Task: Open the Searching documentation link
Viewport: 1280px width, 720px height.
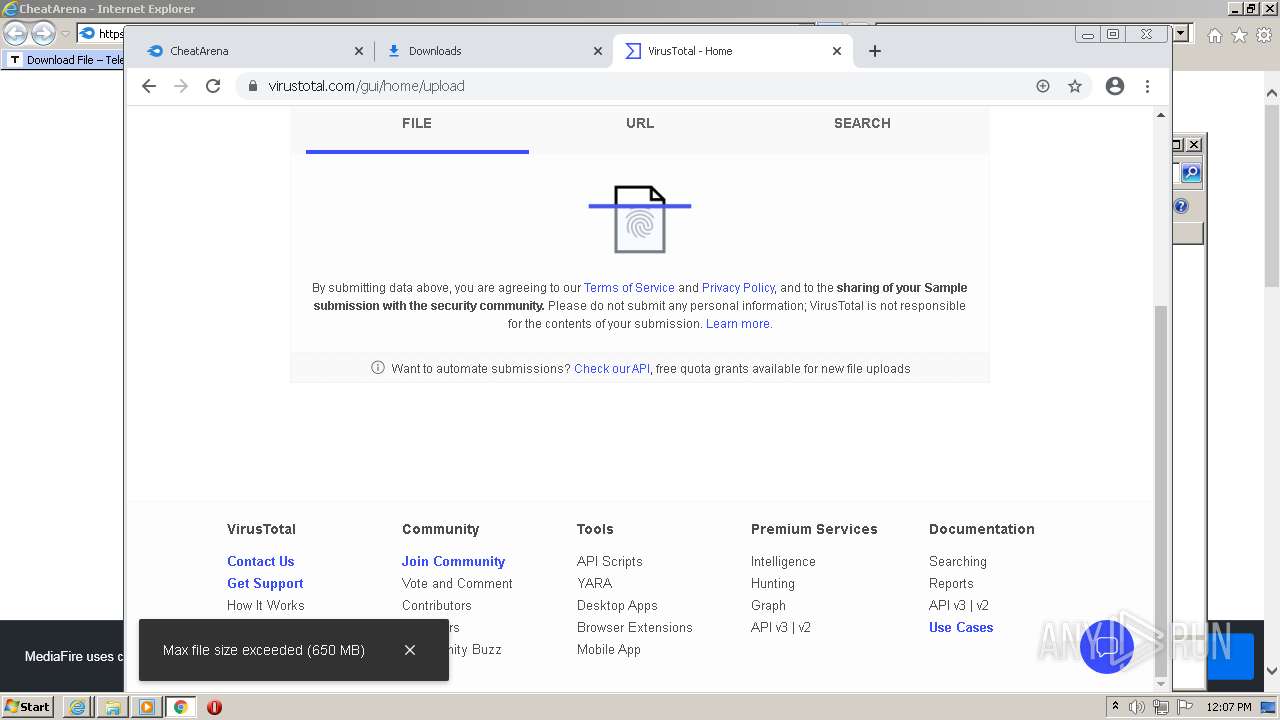Action: pos(958,561)
